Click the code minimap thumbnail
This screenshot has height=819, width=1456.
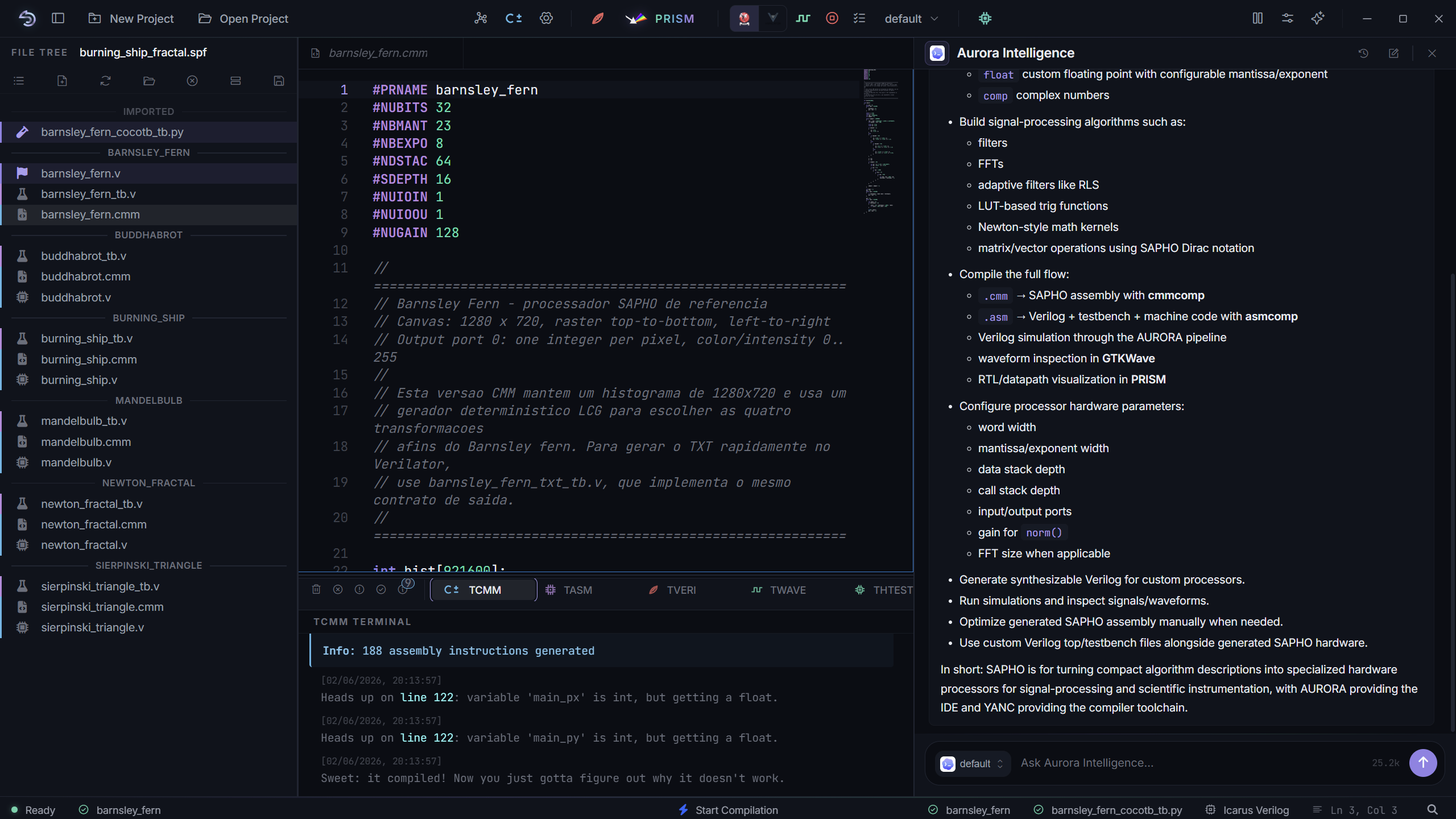(881, 142)
